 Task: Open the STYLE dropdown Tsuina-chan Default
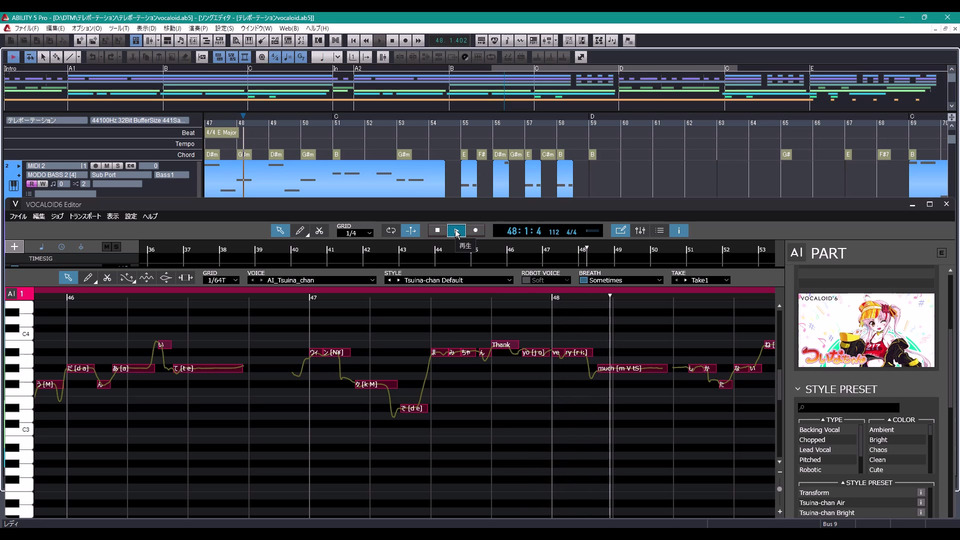click(448, 280)
